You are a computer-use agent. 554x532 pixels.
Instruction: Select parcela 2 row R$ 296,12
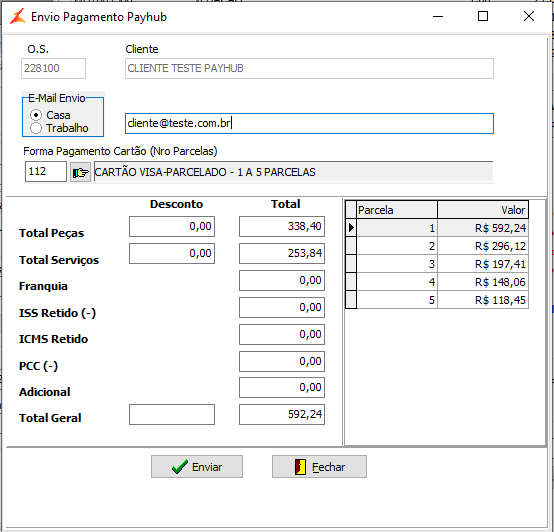[442, 246]
